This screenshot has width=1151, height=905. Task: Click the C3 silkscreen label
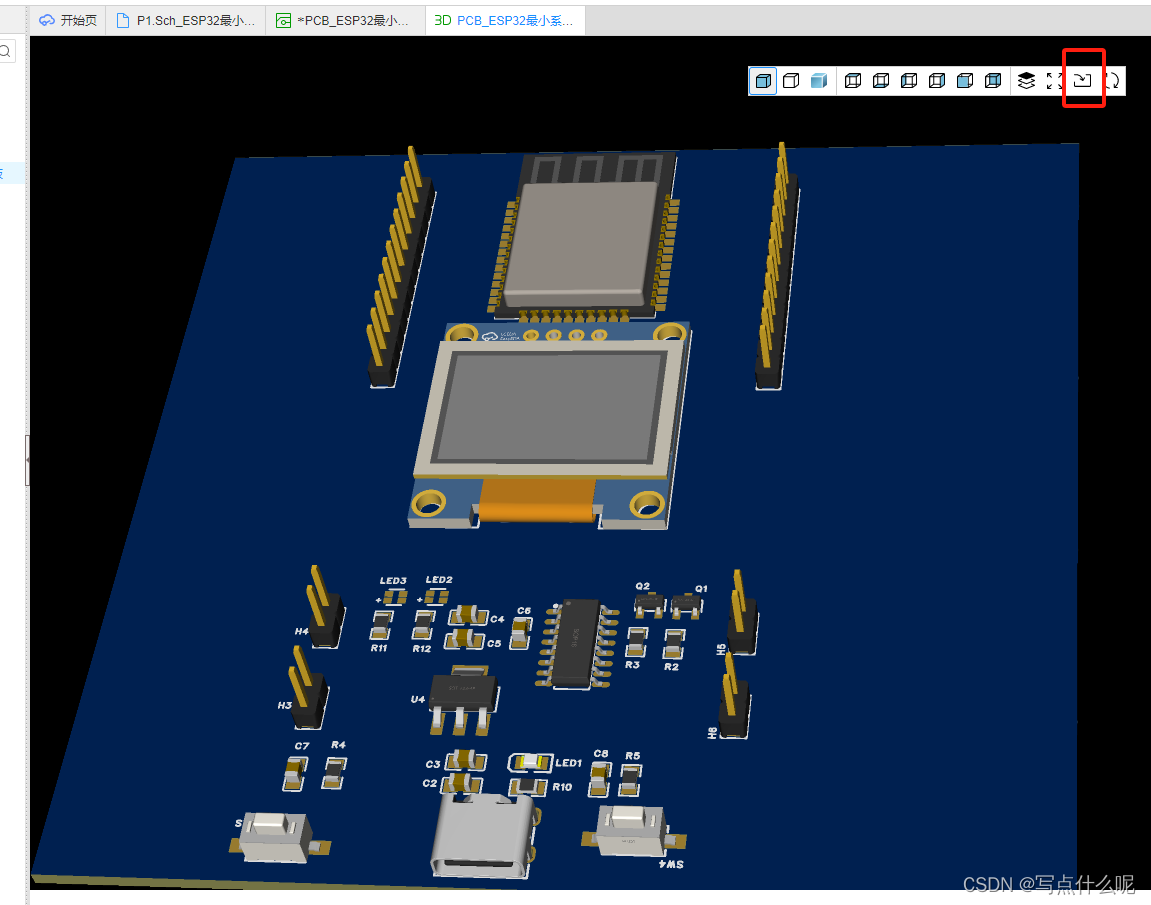(x=433, y=764)
